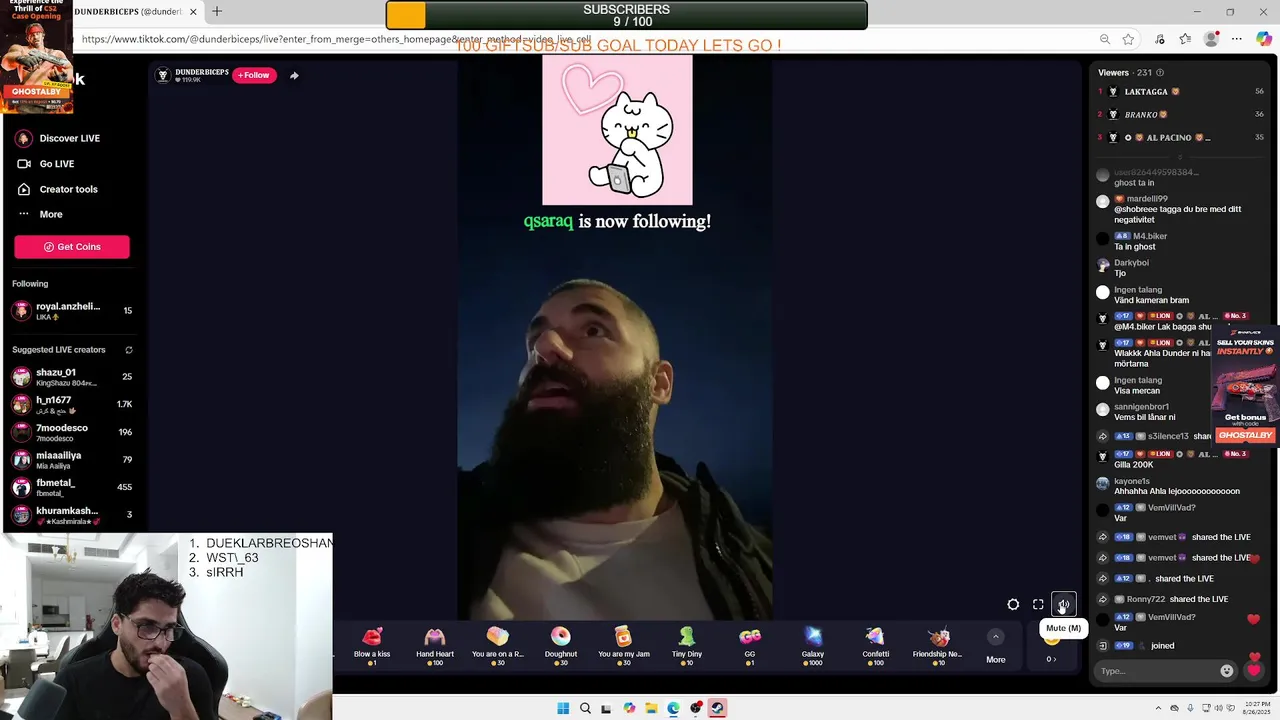Screen dimensions: 1280x720
Task: Tap the heart like button in chat
Action: (1254, 671)
